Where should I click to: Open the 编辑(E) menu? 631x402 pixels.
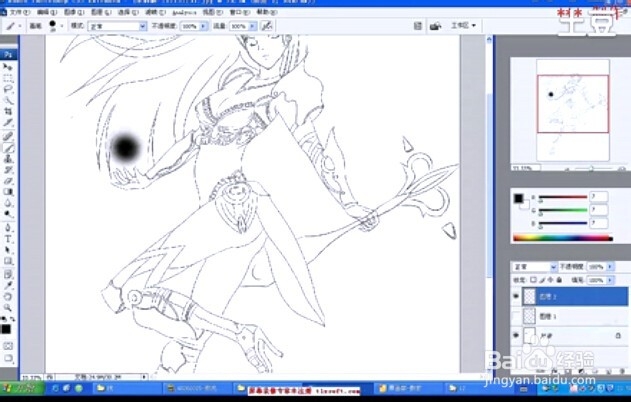click(x=47, y=12)
